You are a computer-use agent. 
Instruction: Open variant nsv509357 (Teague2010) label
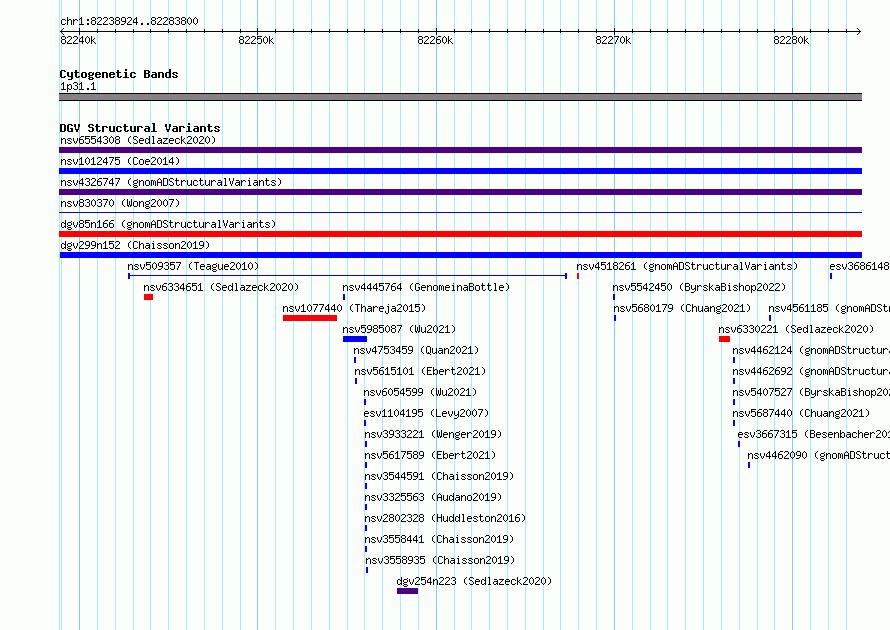coord(193,266)
